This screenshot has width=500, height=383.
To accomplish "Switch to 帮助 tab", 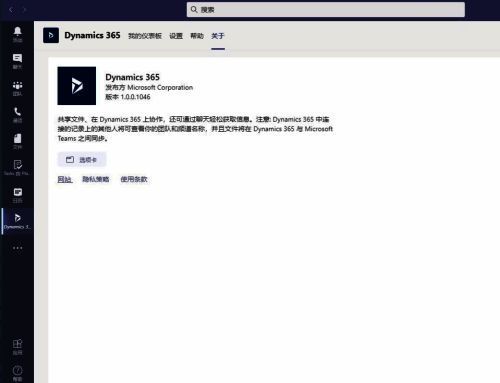I will 197,36.
